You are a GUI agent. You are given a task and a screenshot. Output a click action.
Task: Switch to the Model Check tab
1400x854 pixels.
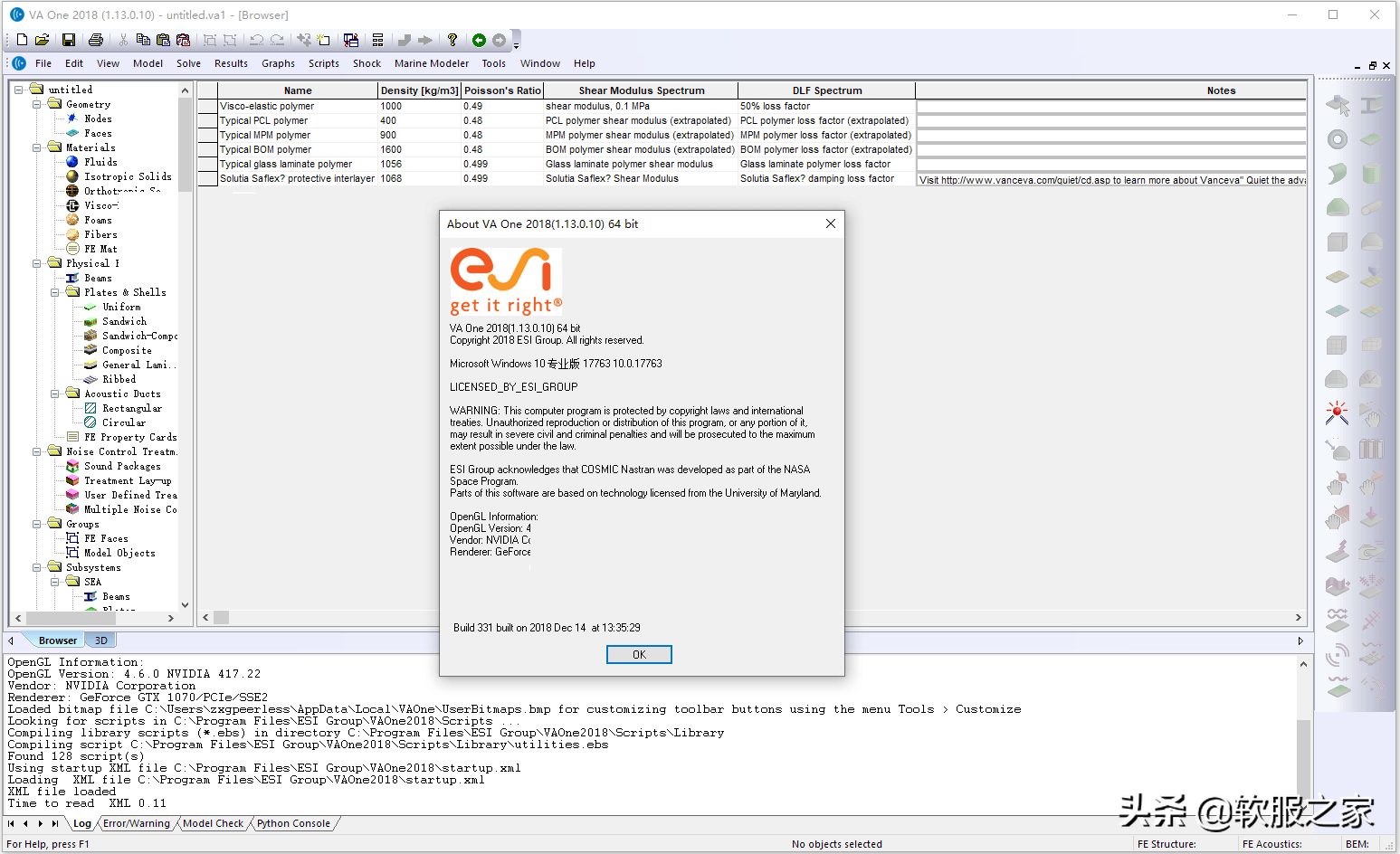pos(213,823)
